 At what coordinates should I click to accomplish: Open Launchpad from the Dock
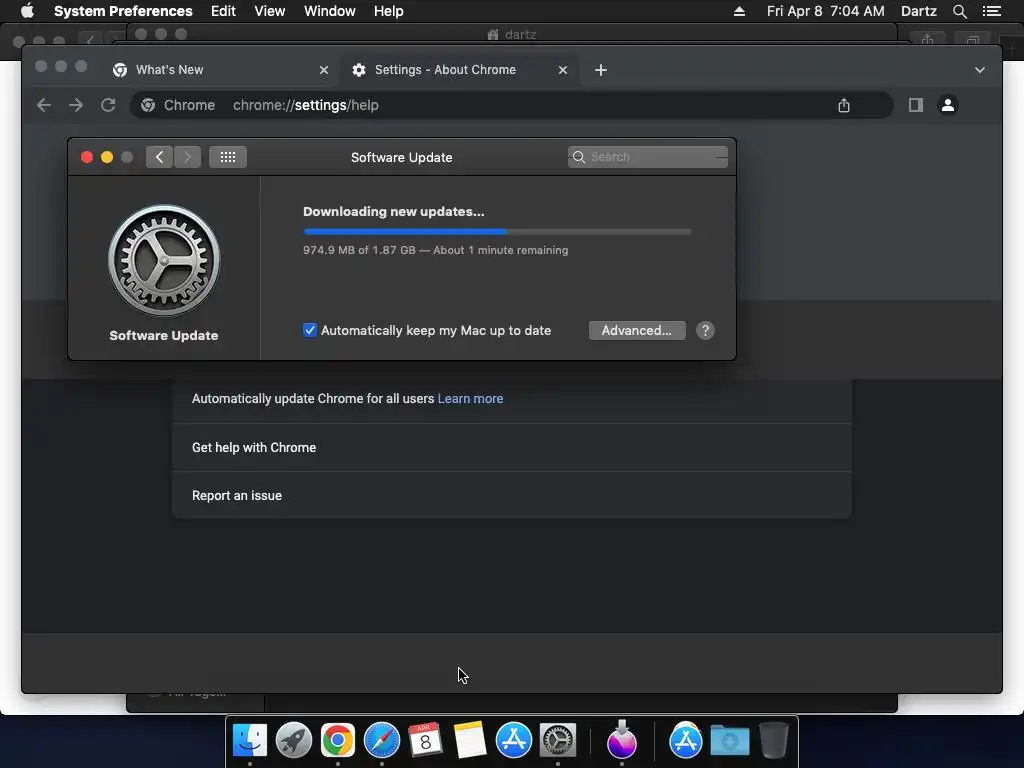click(x=294, y=740)
